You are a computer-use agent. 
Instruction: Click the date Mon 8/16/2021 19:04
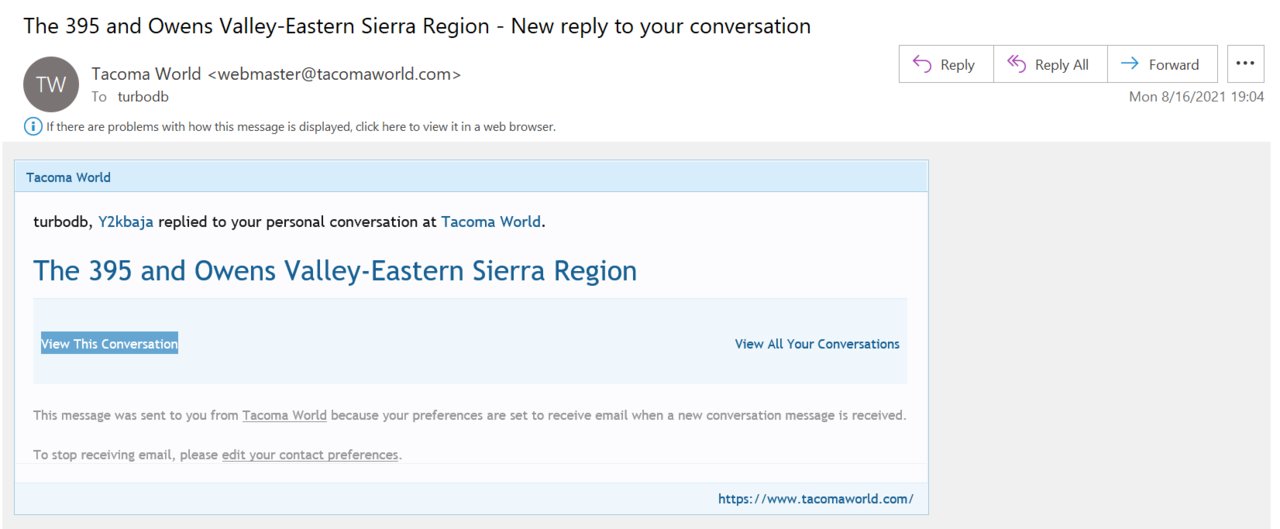click(x=1196, y=97)
